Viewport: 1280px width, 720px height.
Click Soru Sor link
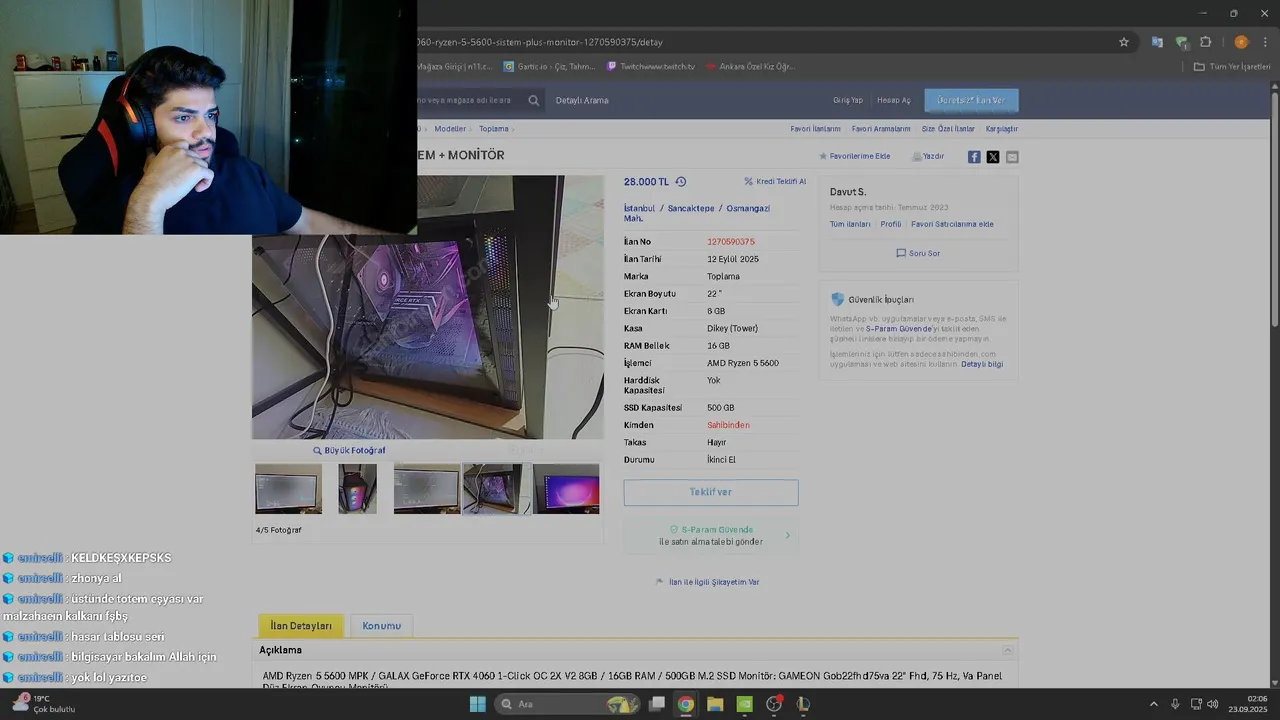(918, 253)
